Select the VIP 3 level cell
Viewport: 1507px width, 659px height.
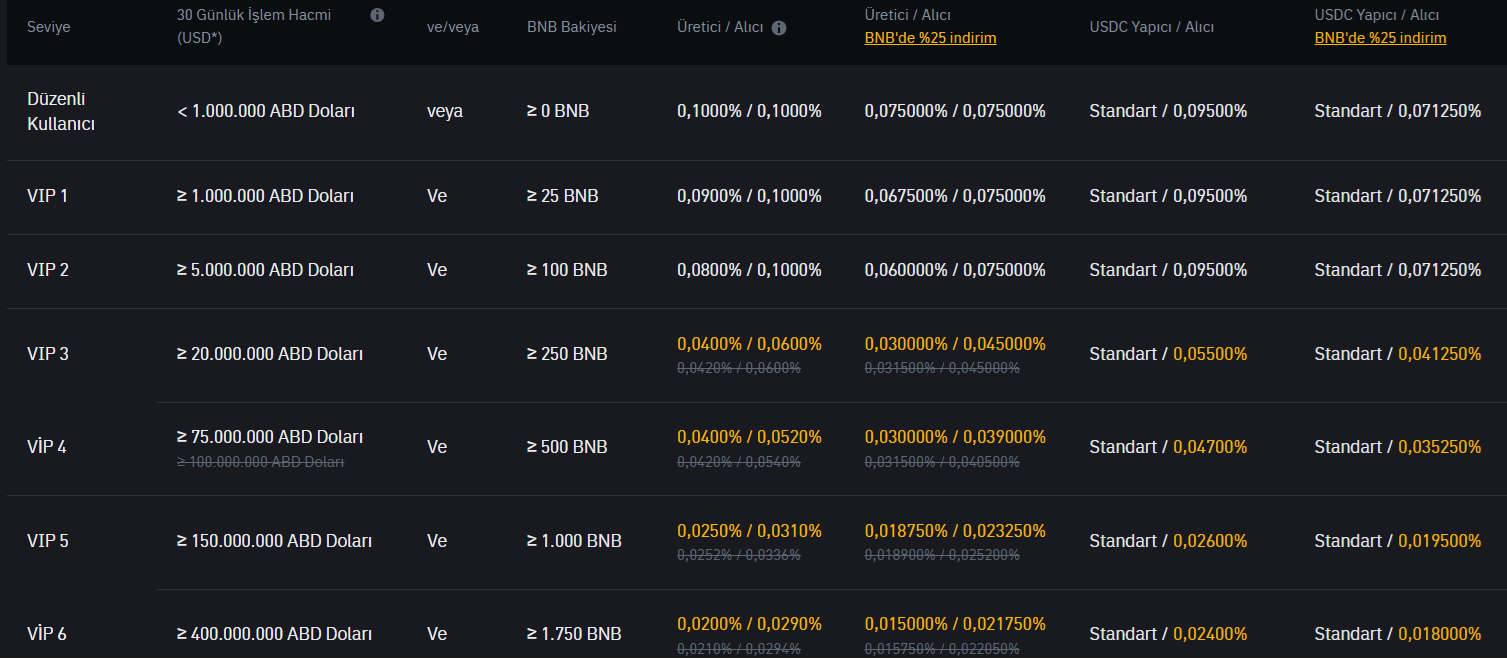(48, 354)
